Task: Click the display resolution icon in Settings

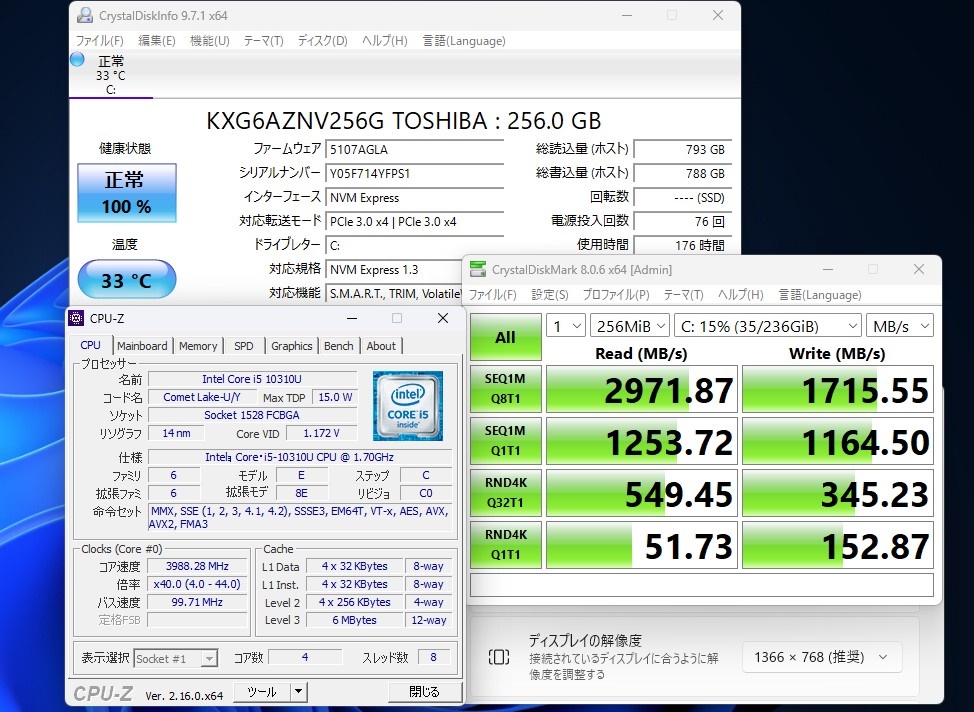Action: 499,657
